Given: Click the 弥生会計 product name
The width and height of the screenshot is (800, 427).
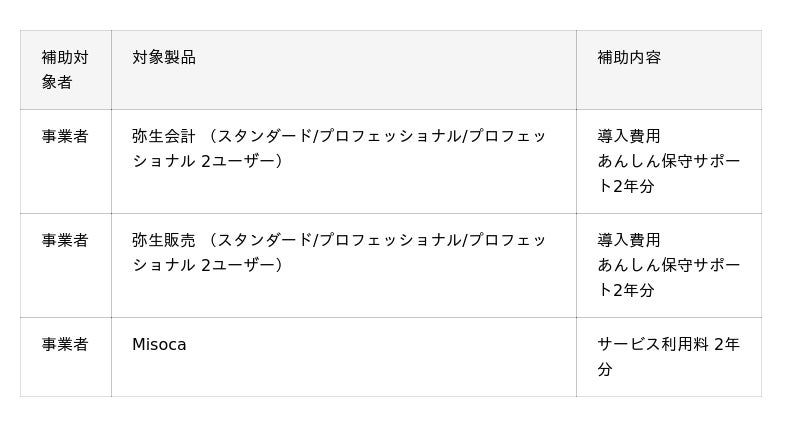Looking at the screenshot, I should [164, 136].
